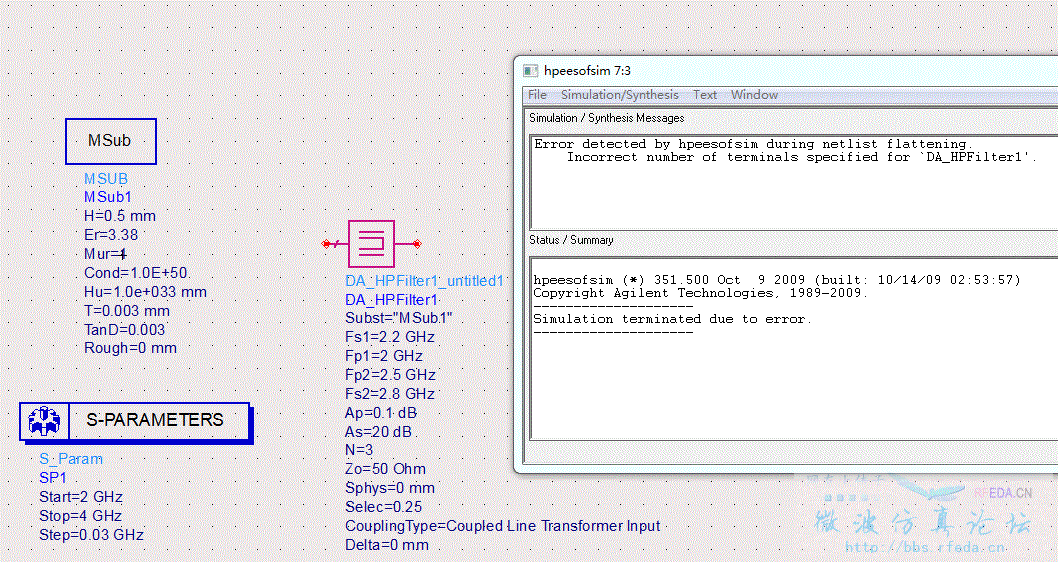Select the TanD=0.003 parameter
Screen dimensions: 1058x562
pos(125,329)
